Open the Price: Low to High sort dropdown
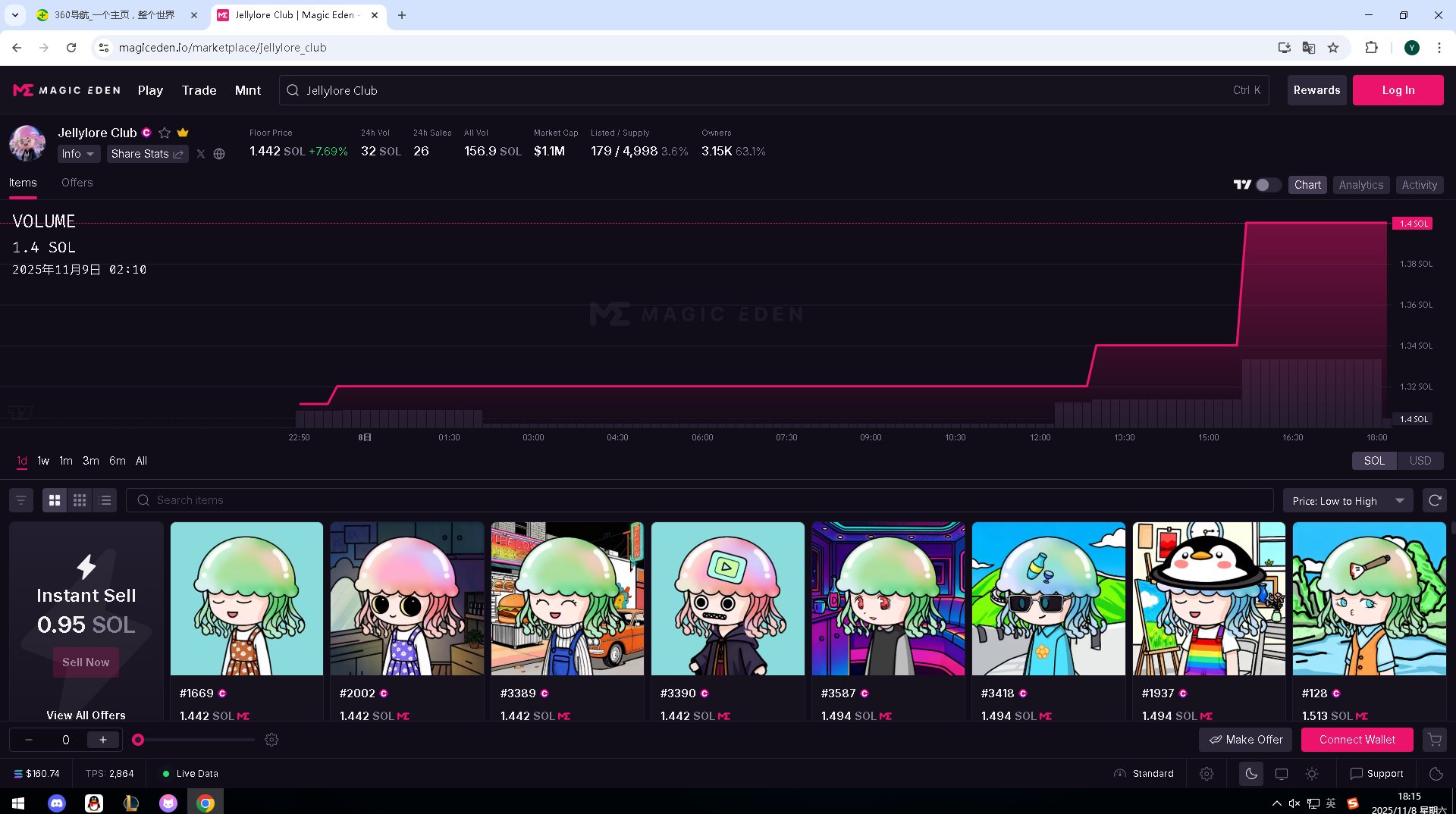This screenshot has width=1456, height=814. 1348,501
